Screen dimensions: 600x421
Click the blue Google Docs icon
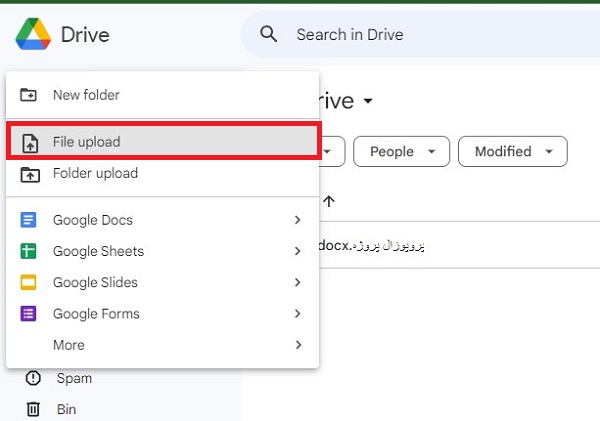pos(28,220)
